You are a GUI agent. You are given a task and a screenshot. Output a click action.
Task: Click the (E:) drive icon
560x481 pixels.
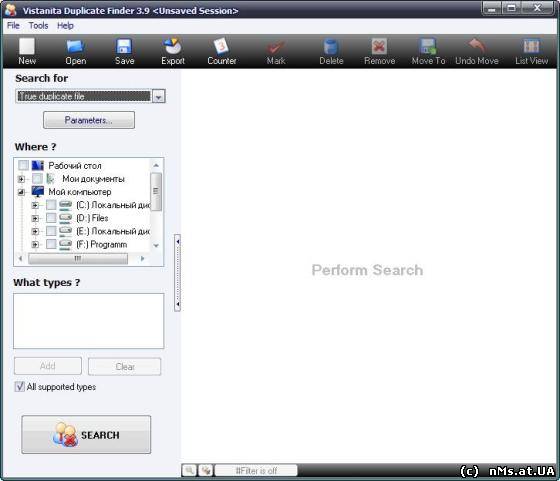point(65,231)
